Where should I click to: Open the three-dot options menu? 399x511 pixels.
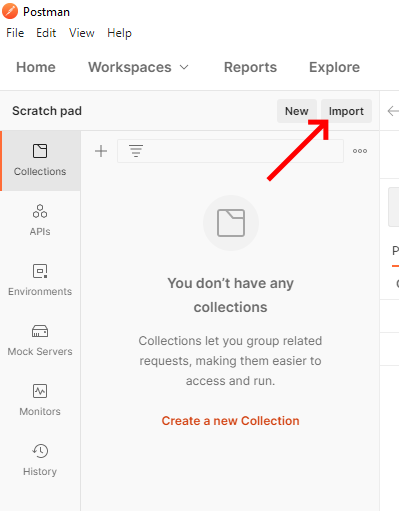360,151
